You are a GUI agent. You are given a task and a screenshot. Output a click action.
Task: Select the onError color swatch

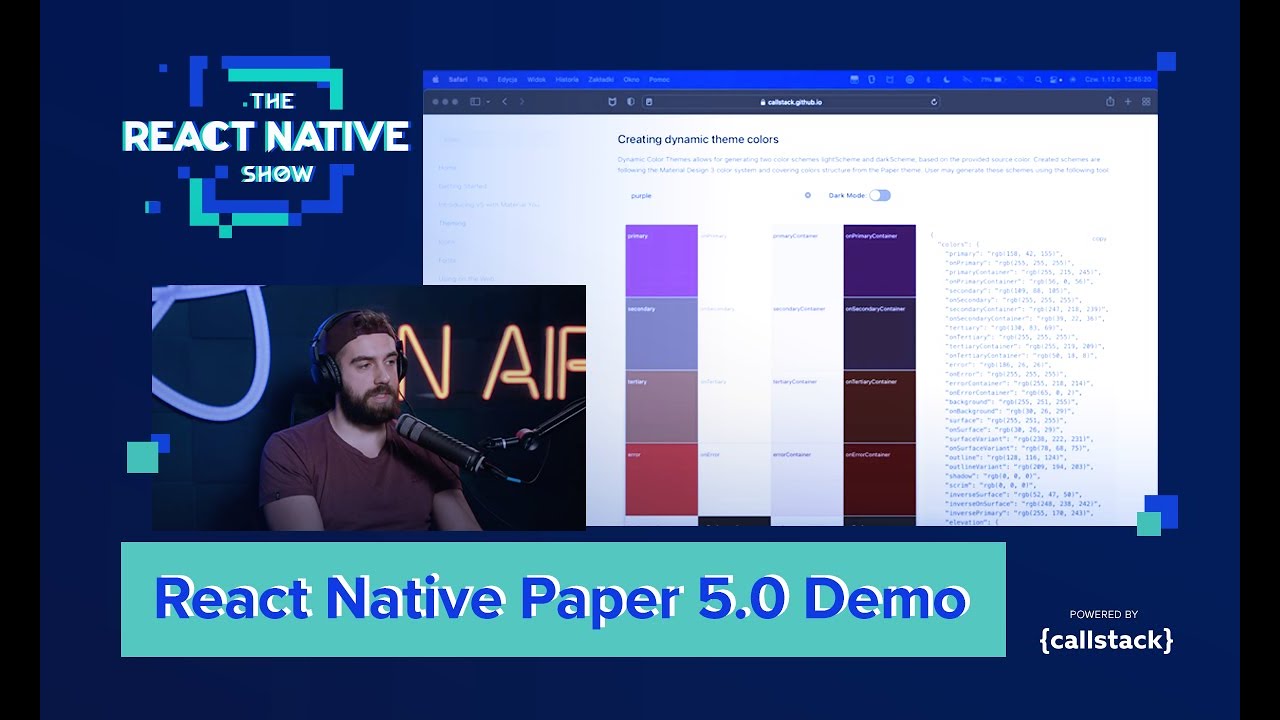click(x=734, y=479)
